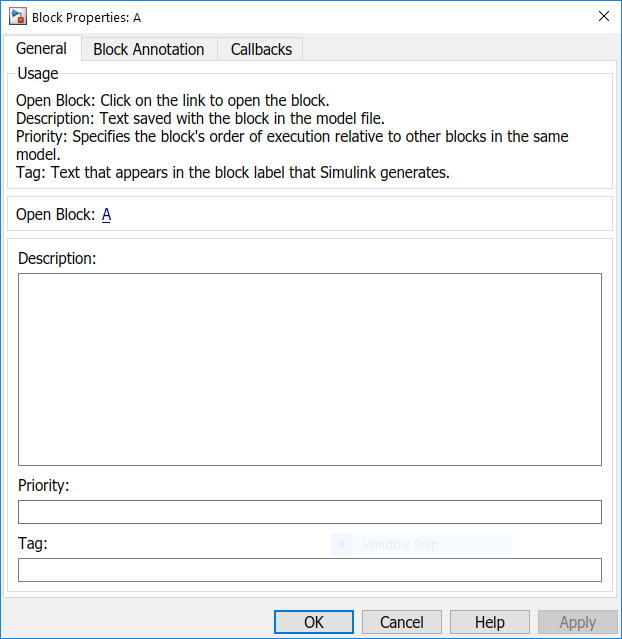Click the Apply button
Viewport: 622px width, 639px height.
(578, 622)
